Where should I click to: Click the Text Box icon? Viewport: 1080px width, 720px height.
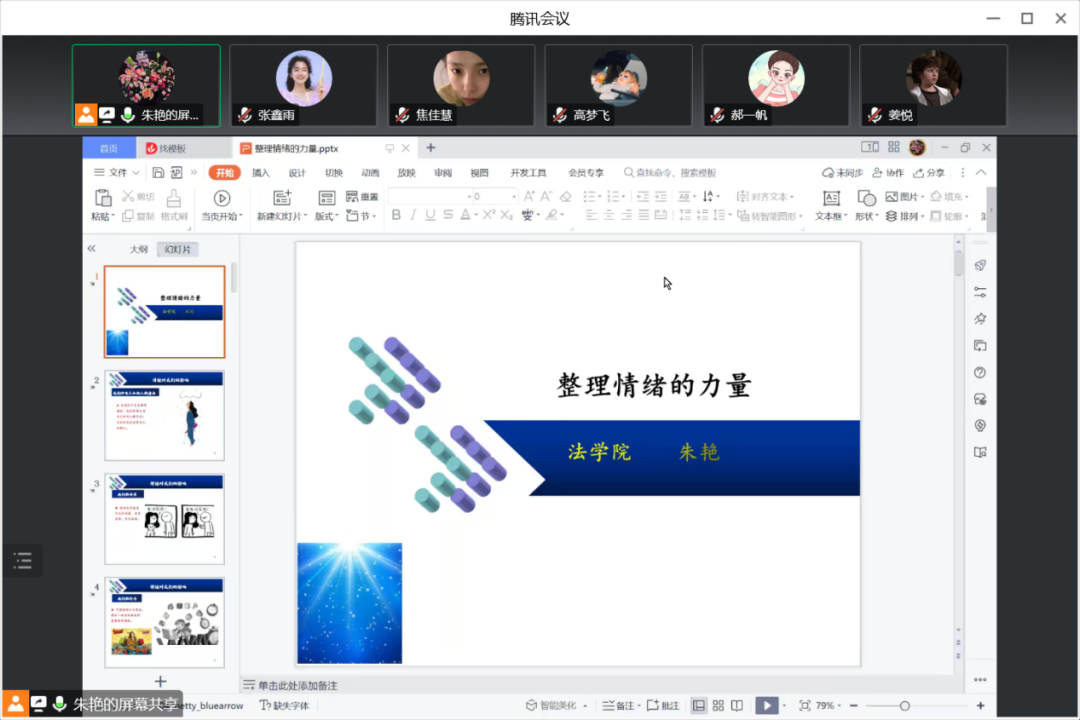(831, 198)
